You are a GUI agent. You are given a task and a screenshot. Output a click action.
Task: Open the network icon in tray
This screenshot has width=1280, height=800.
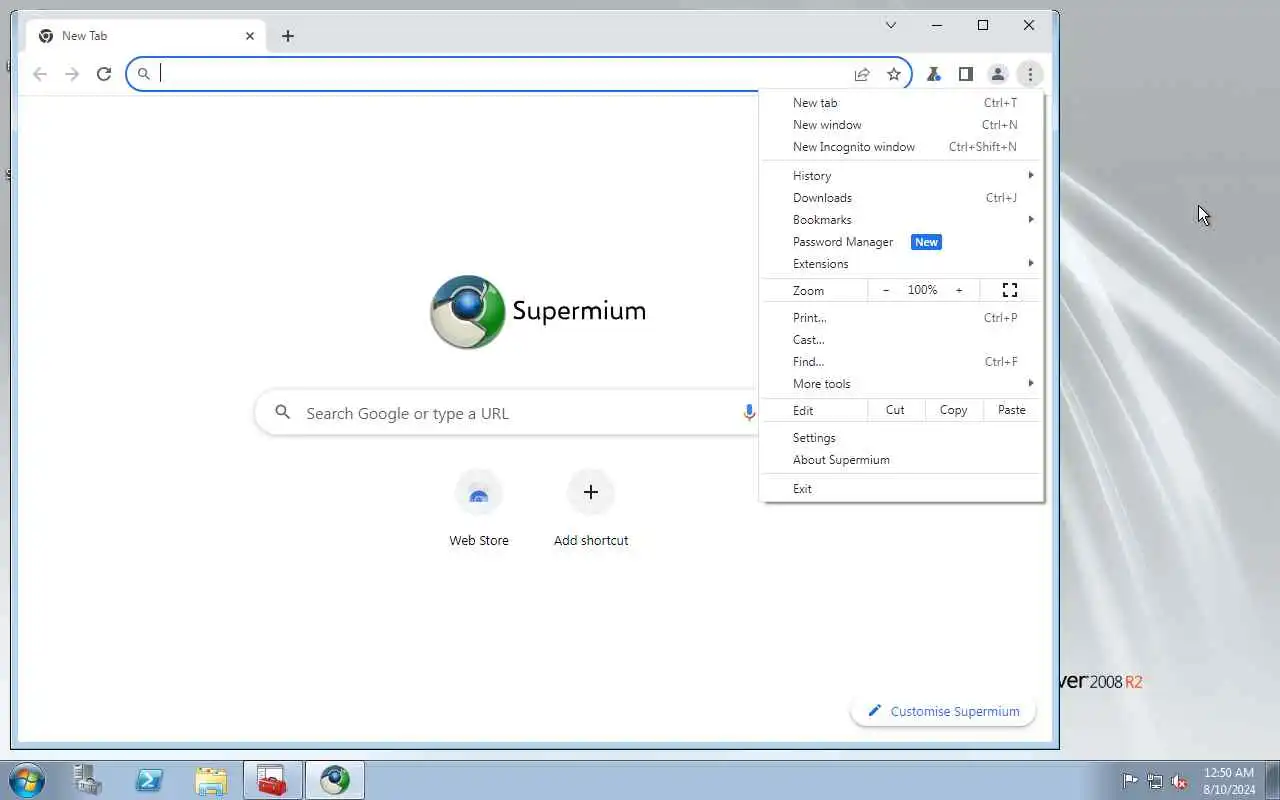[1155, 781]
